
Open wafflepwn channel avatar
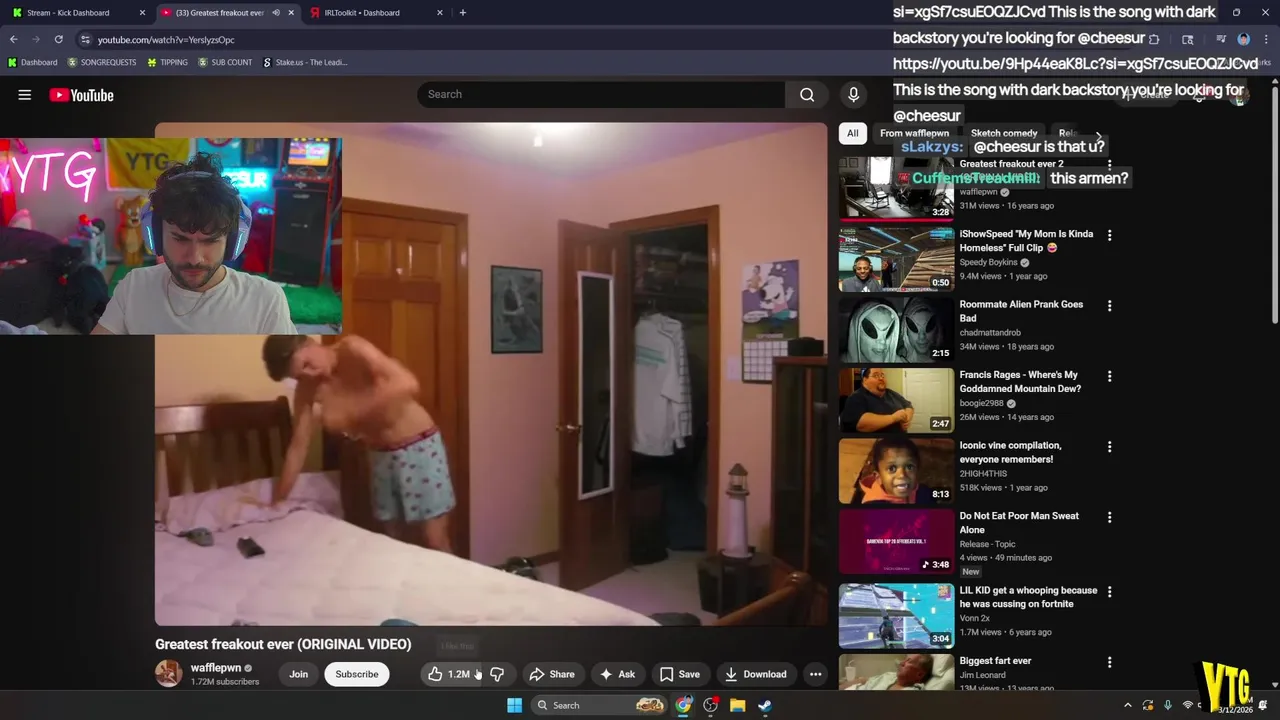[169, 673]
